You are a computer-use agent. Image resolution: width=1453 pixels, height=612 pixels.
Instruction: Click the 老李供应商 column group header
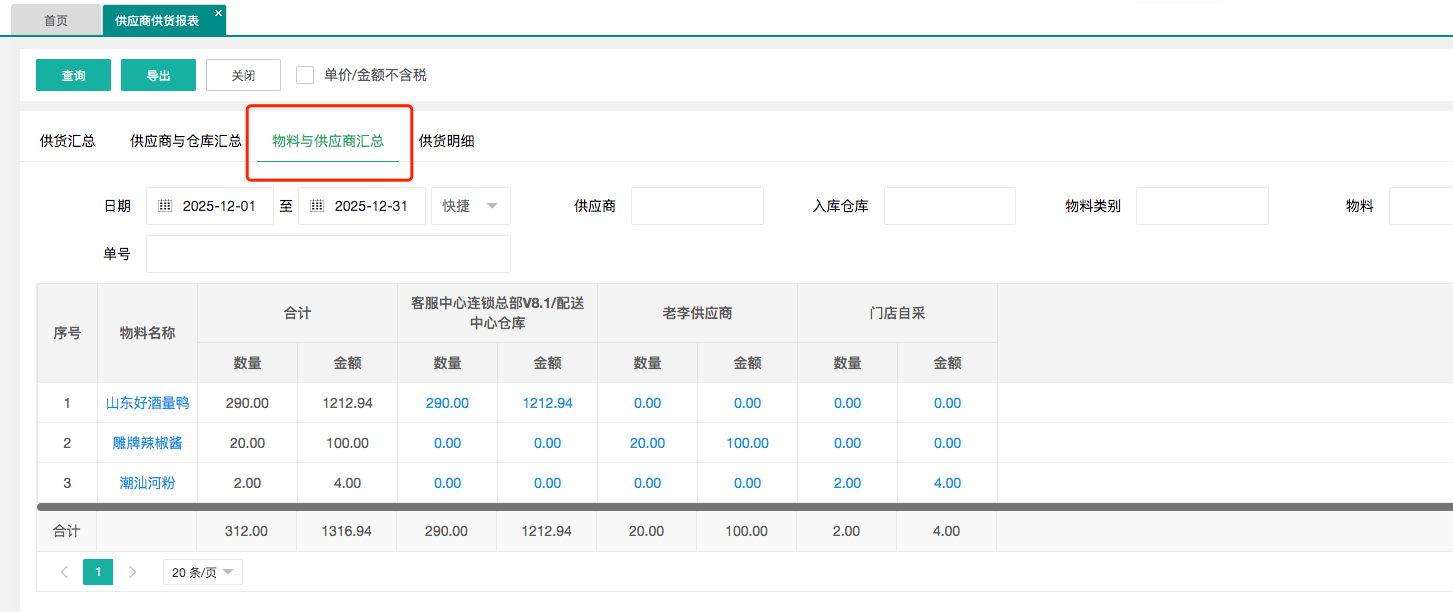coord(697,313)
